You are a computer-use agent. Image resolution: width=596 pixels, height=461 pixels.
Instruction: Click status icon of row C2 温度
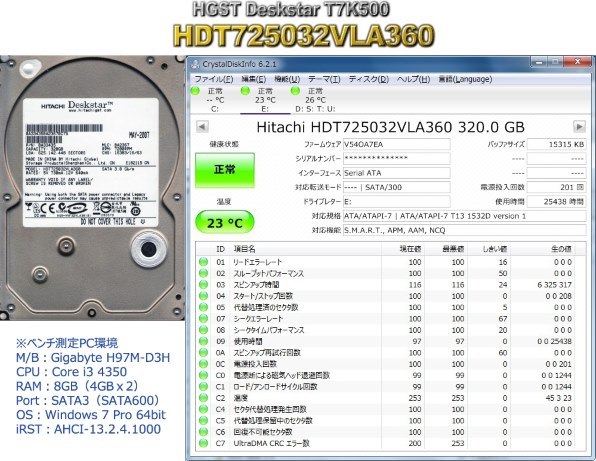point(204,398)
